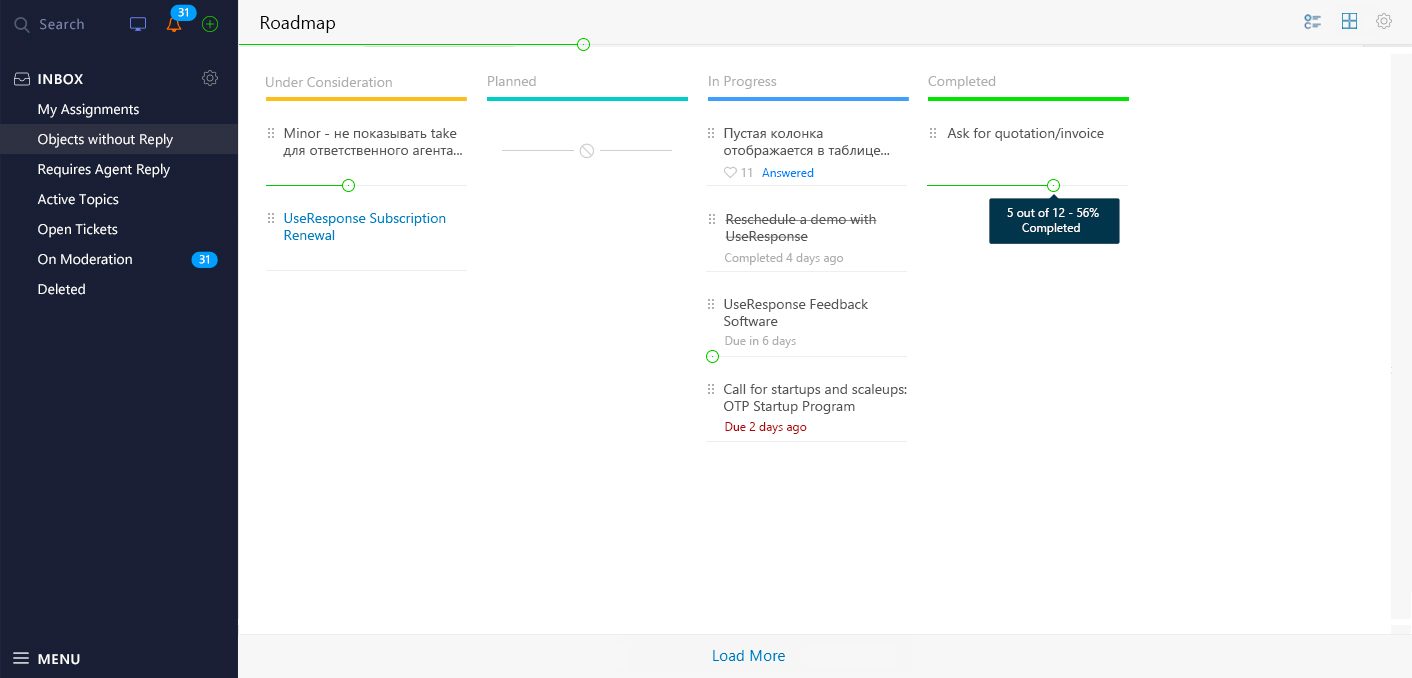Click drag handle beside Ask for quotation/invoice

tap(933, 133)
